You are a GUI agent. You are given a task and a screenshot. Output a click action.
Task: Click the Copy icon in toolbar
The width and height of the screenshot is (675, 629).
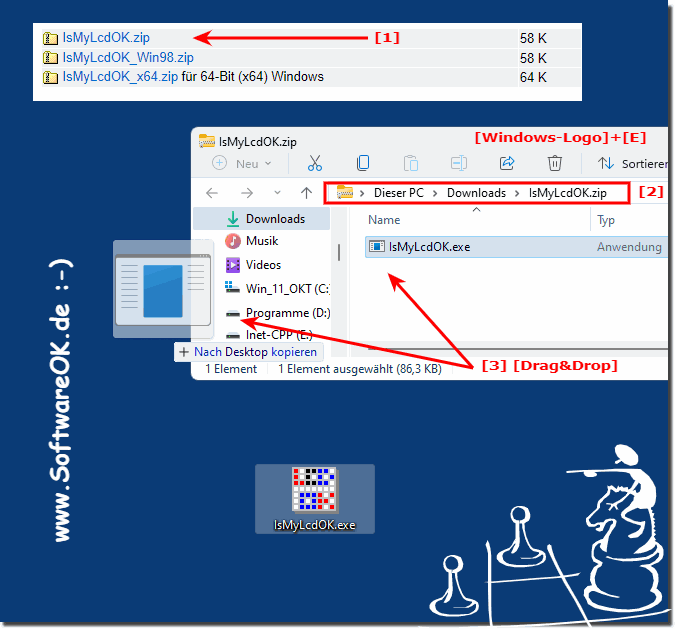tap(363, 163)
